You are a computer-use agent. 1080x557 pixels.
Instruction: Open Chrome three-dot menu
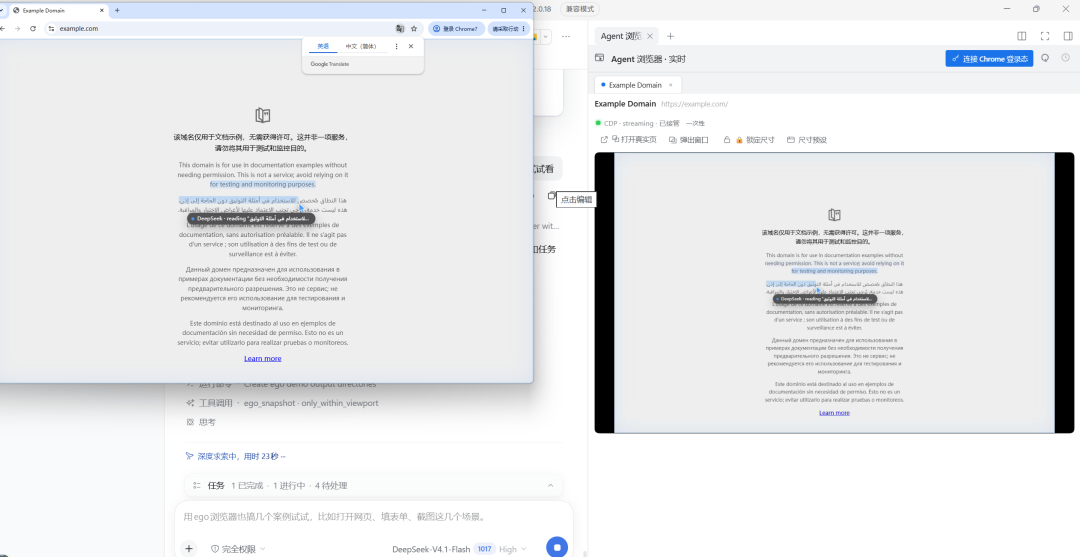(x=524, y=29)
